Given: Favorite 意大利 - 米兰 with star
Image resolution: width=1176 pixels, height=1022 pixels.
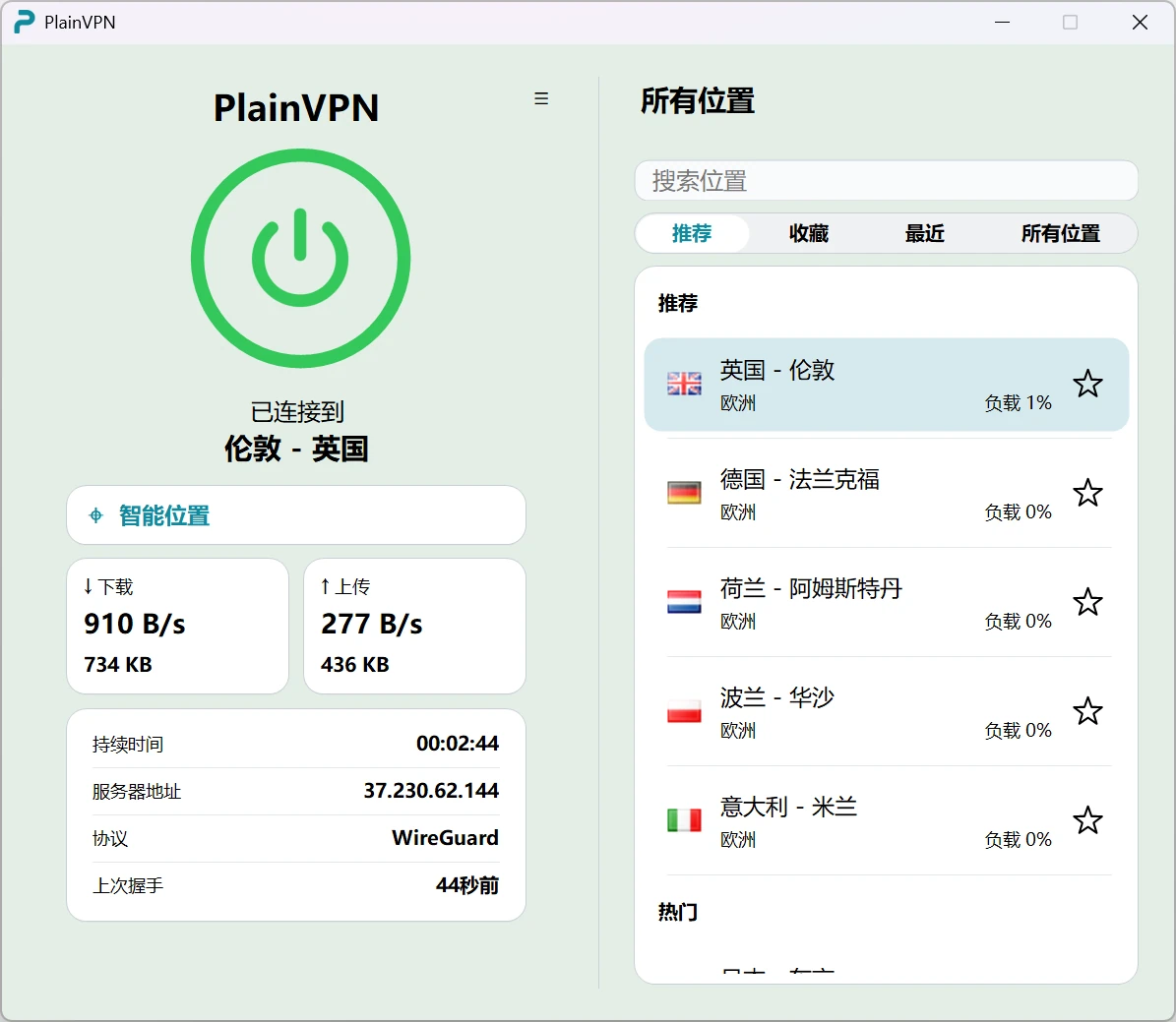Looking at the screenshot, I should click(x=1087, y=820).
